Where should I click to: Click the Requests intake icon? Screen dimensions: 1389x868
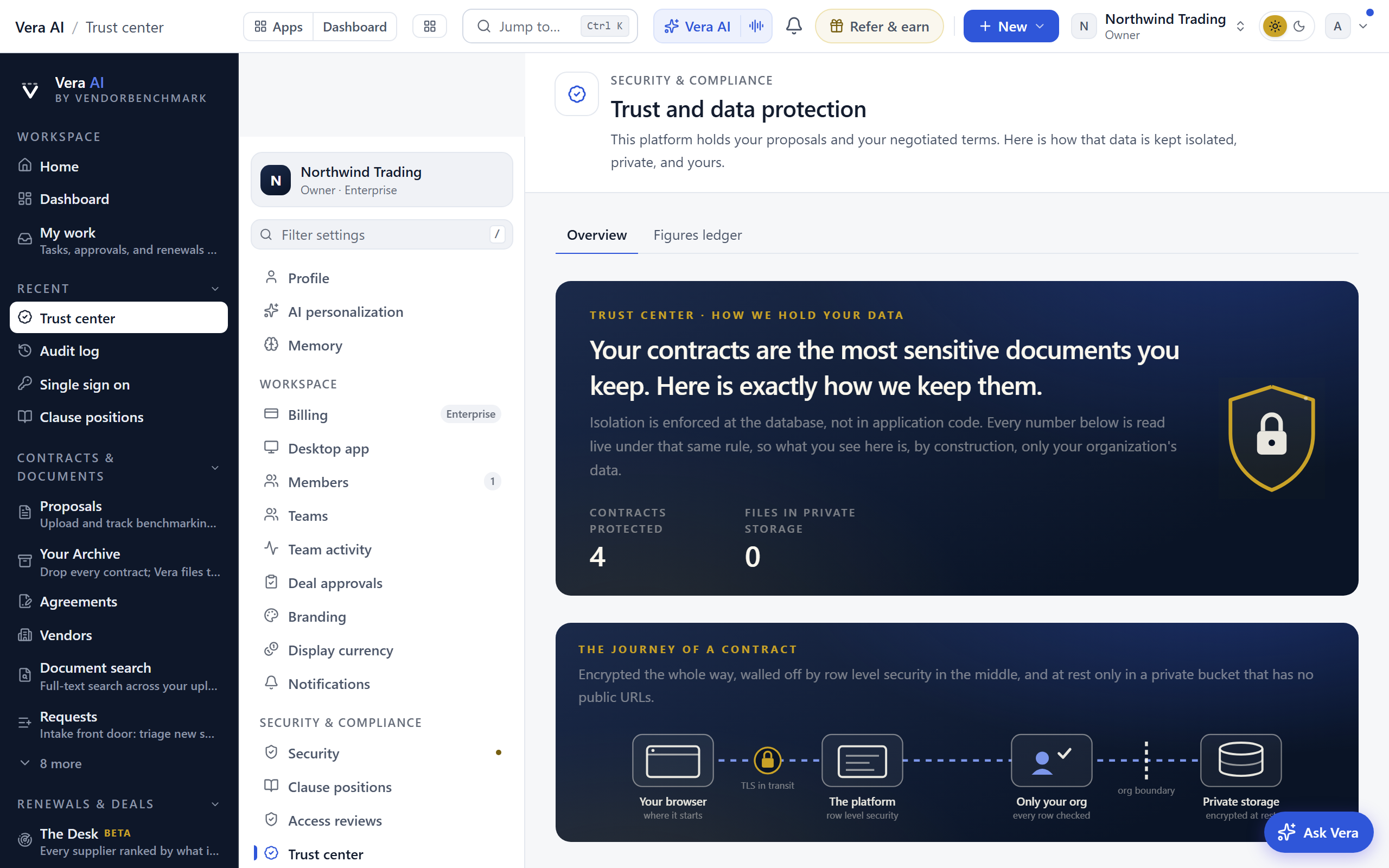[24, 723]
